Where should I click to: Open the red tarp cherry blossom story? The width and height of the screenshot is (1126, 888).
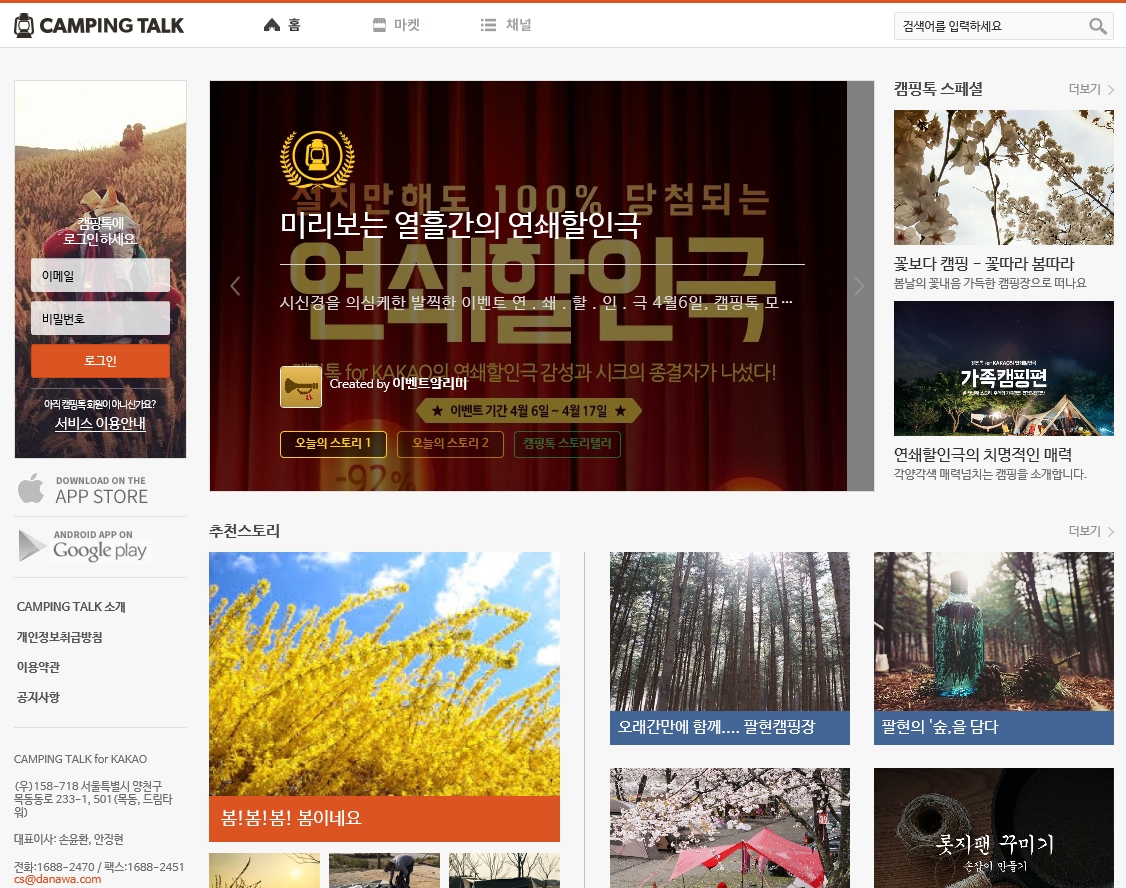tap(730, 828)
